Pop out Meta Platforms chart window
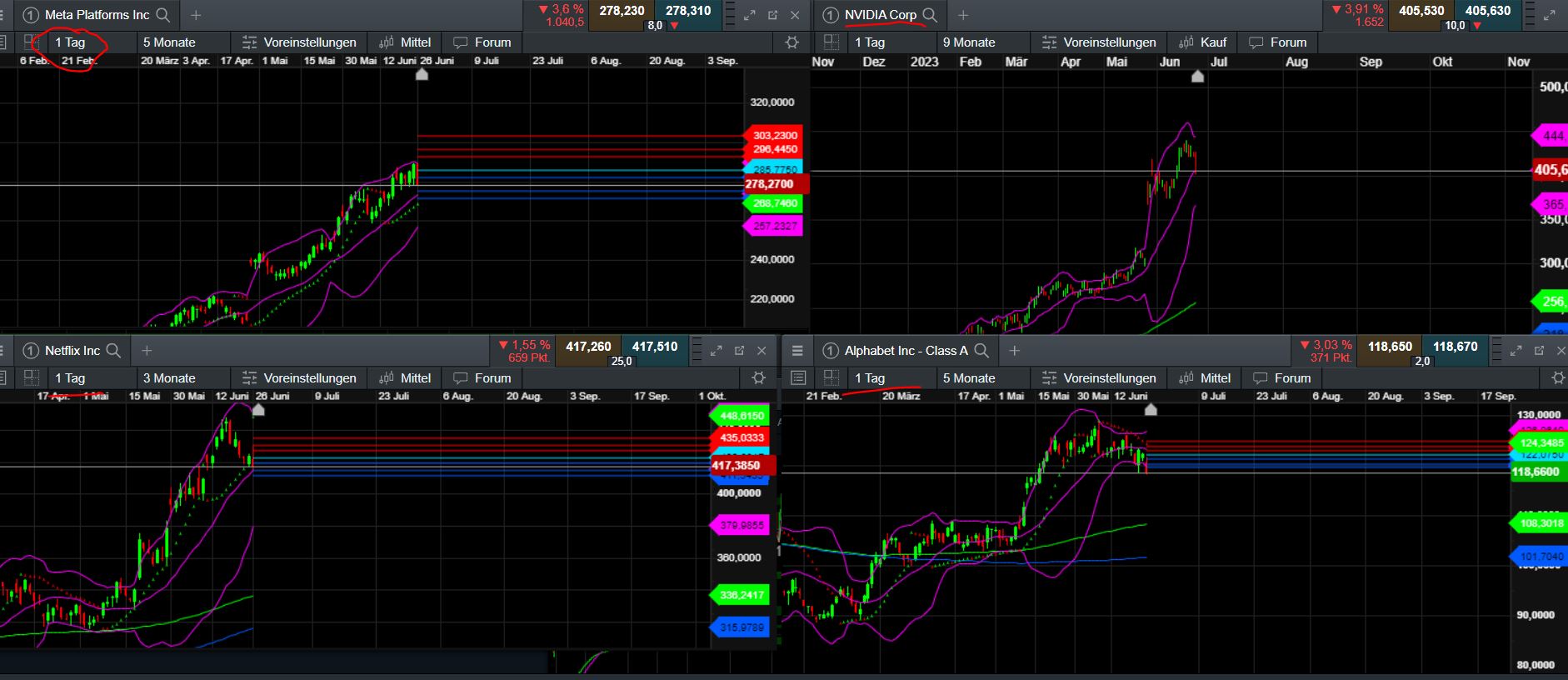1568x680 pixels. (772, 15)
